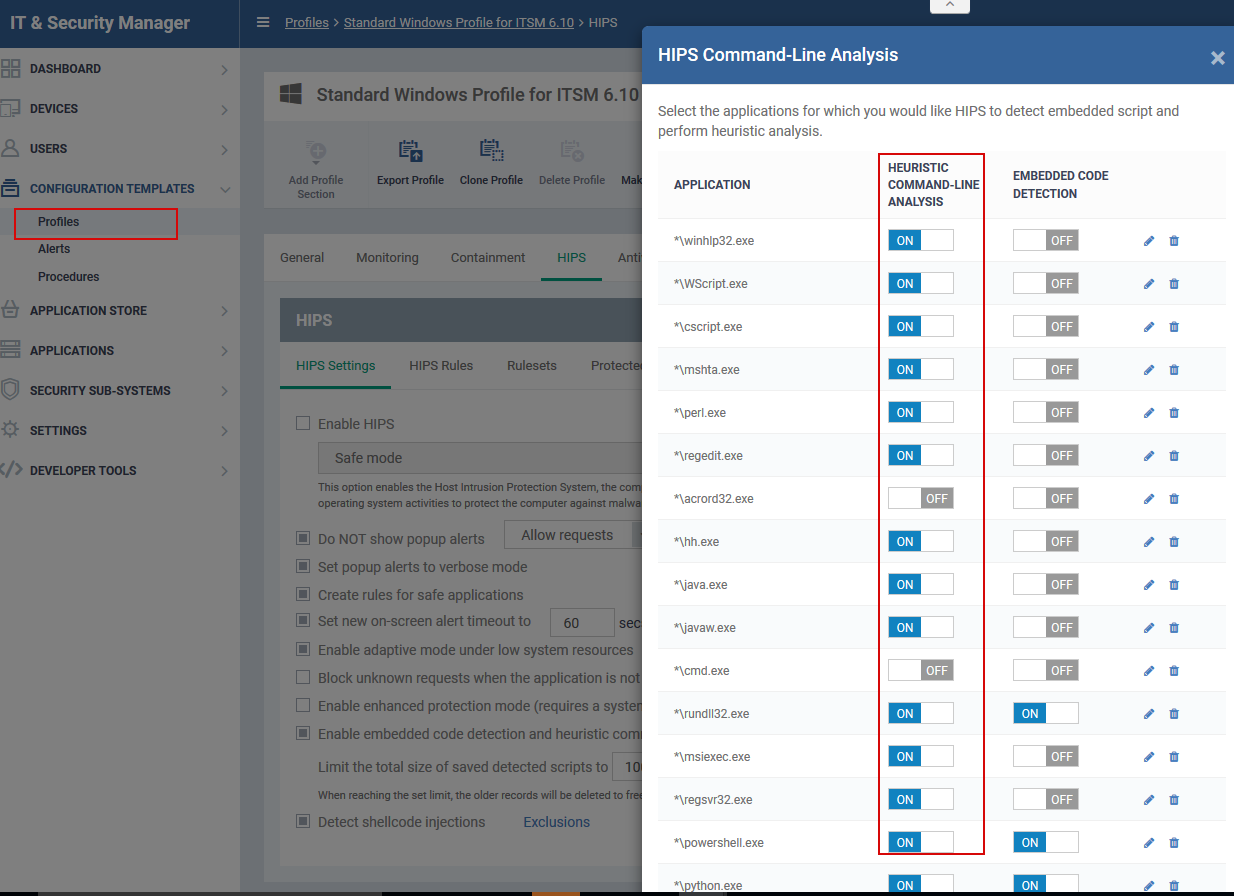Expand the Users menu chevron
Image resolution: width=1234 pixels, height=896 pixels.
point(224,149)
